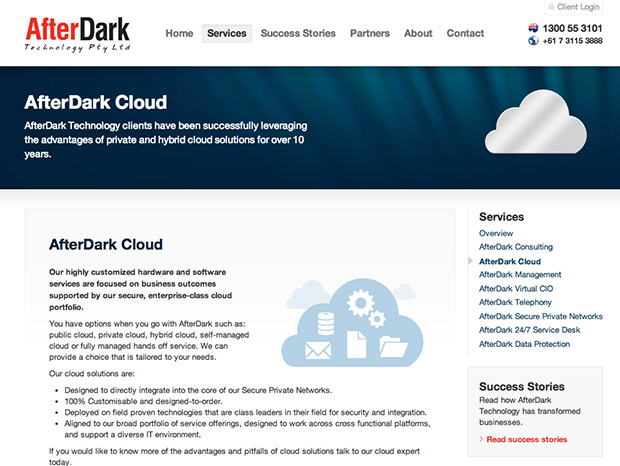620x466 pixels.
Task: Go to Success Stories in top navigation
Action: [298, 33]
